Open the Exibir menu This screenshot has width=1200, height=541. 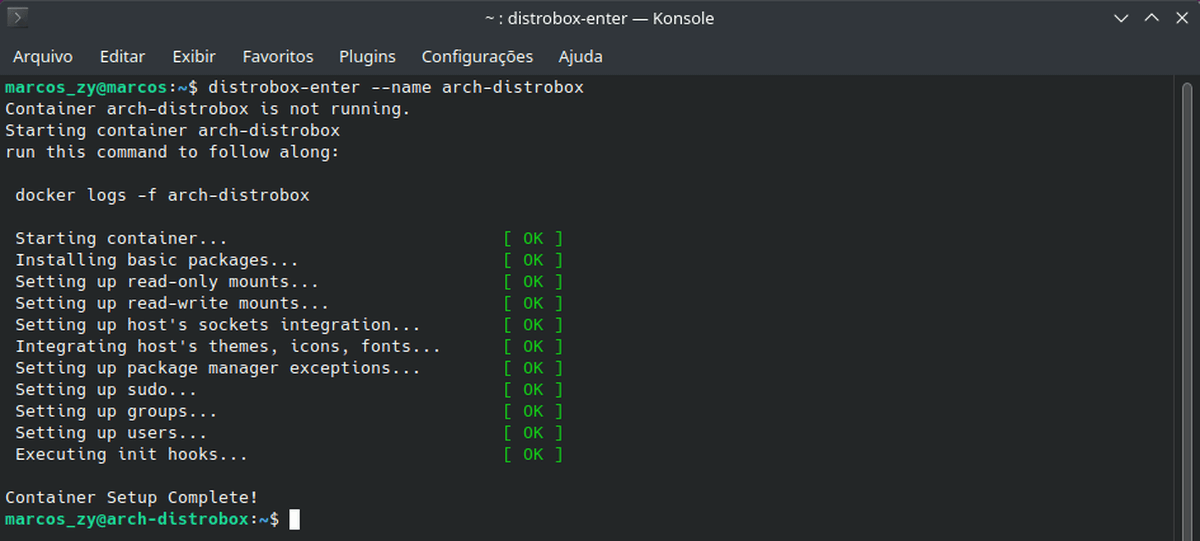(x=194, y=57)
